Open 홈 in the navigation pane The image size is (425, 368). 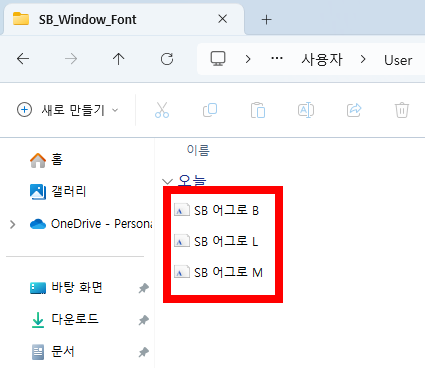click(x=46, y=160)
